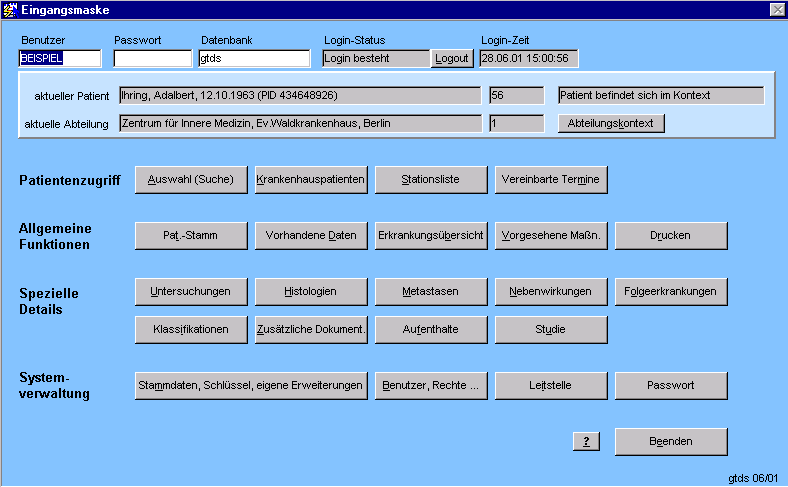Click the Histologien button
This screenshot has height=487, width=788.
click(311, 291)
